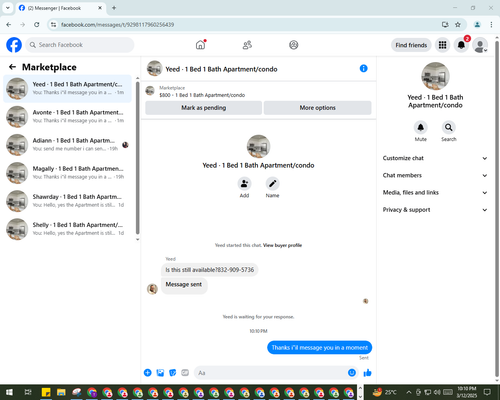Show hidden system tray icons

(409, 392)
